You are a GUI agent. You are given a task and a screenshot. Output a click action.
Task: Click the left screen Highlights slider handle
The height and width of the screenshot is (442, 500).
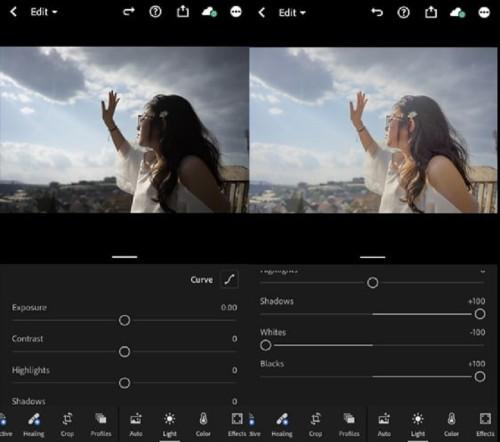124,383
